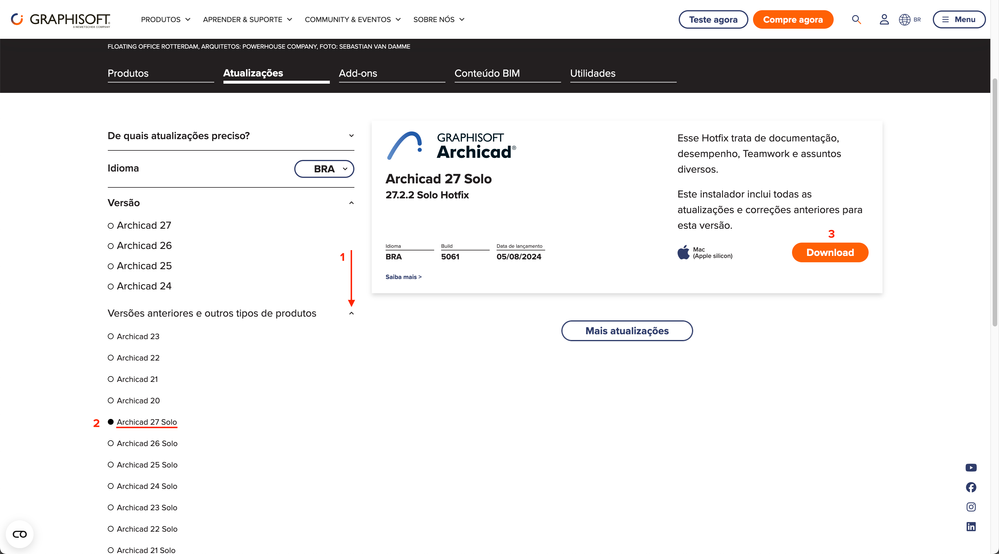The width and height of the screenshot is (999, 554).
Task: Open the YouTube social link
Action: pyautogui.click(x=971, y=467)
